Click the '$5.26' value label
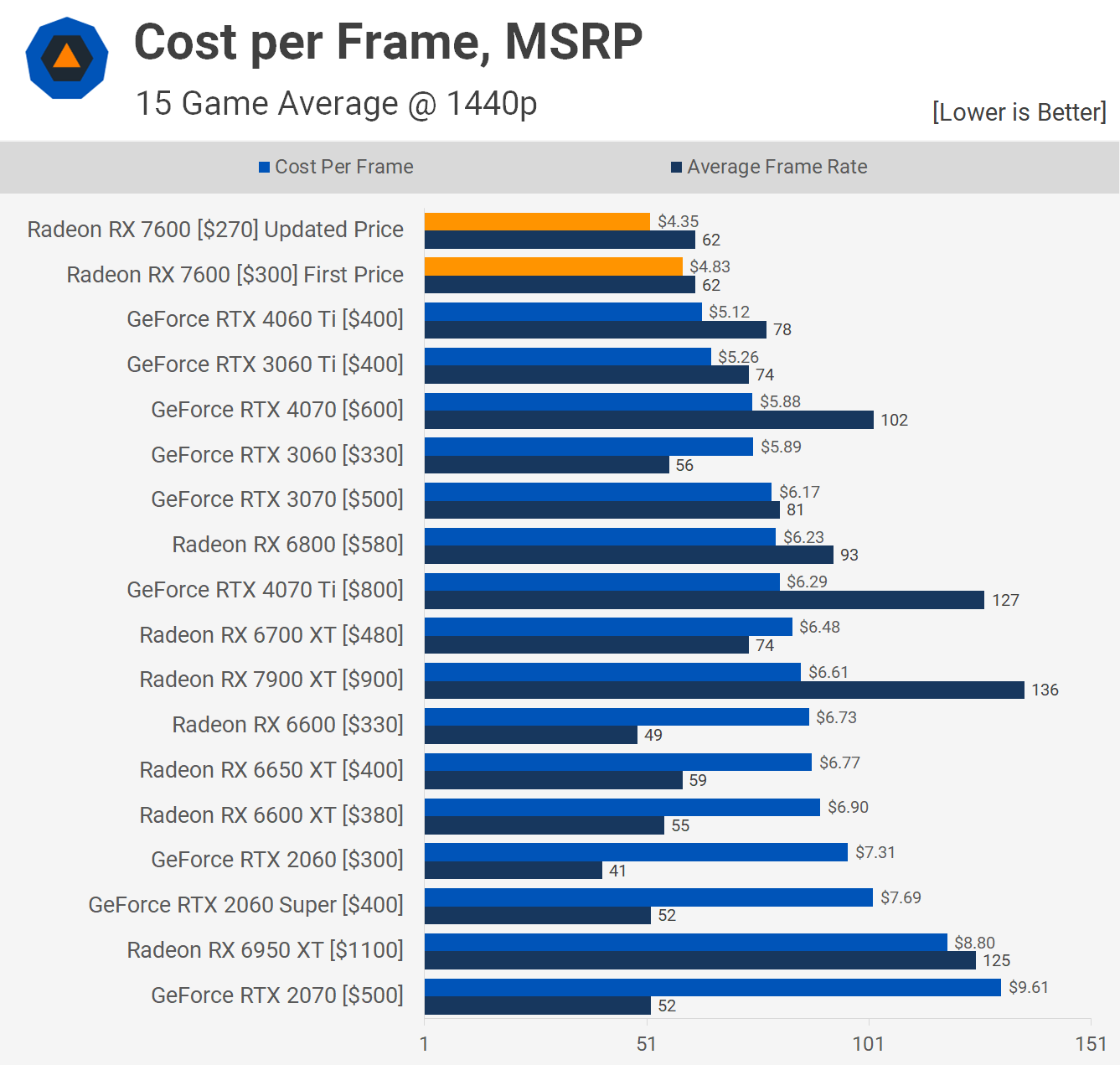Screen dimensions: 1120x1065 pos(738,357)
